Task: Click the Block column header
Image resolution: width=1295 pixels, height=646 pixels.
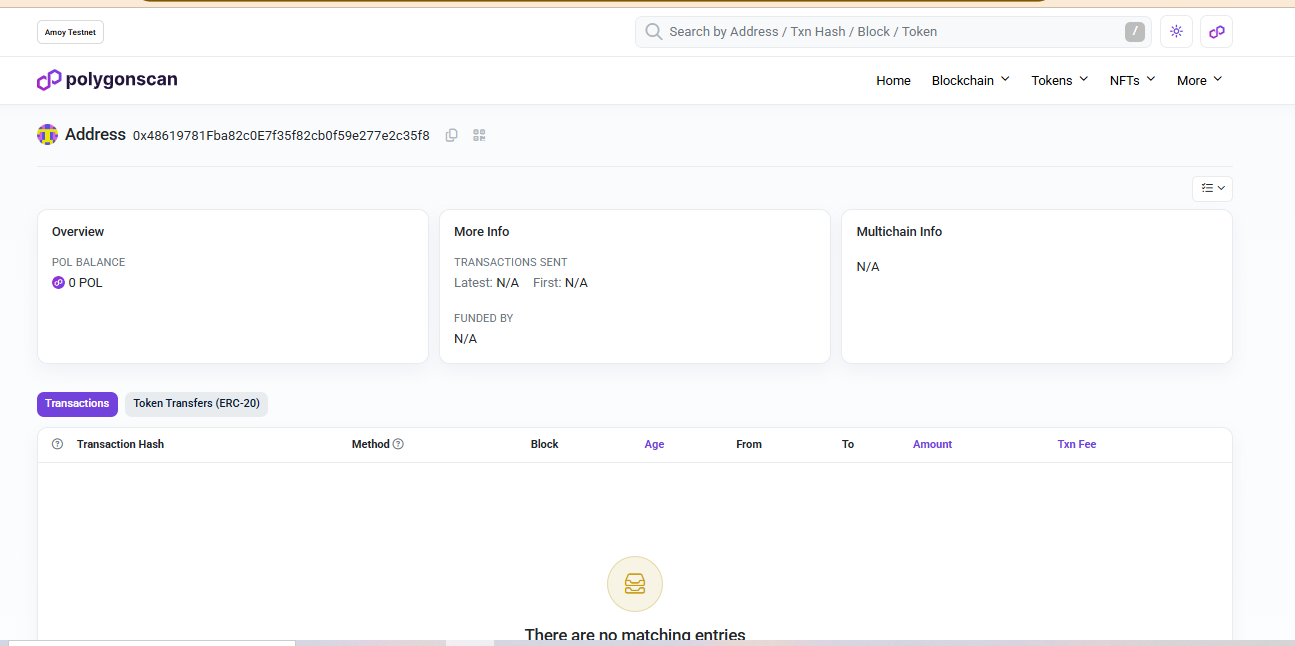Action: (544, 444)
